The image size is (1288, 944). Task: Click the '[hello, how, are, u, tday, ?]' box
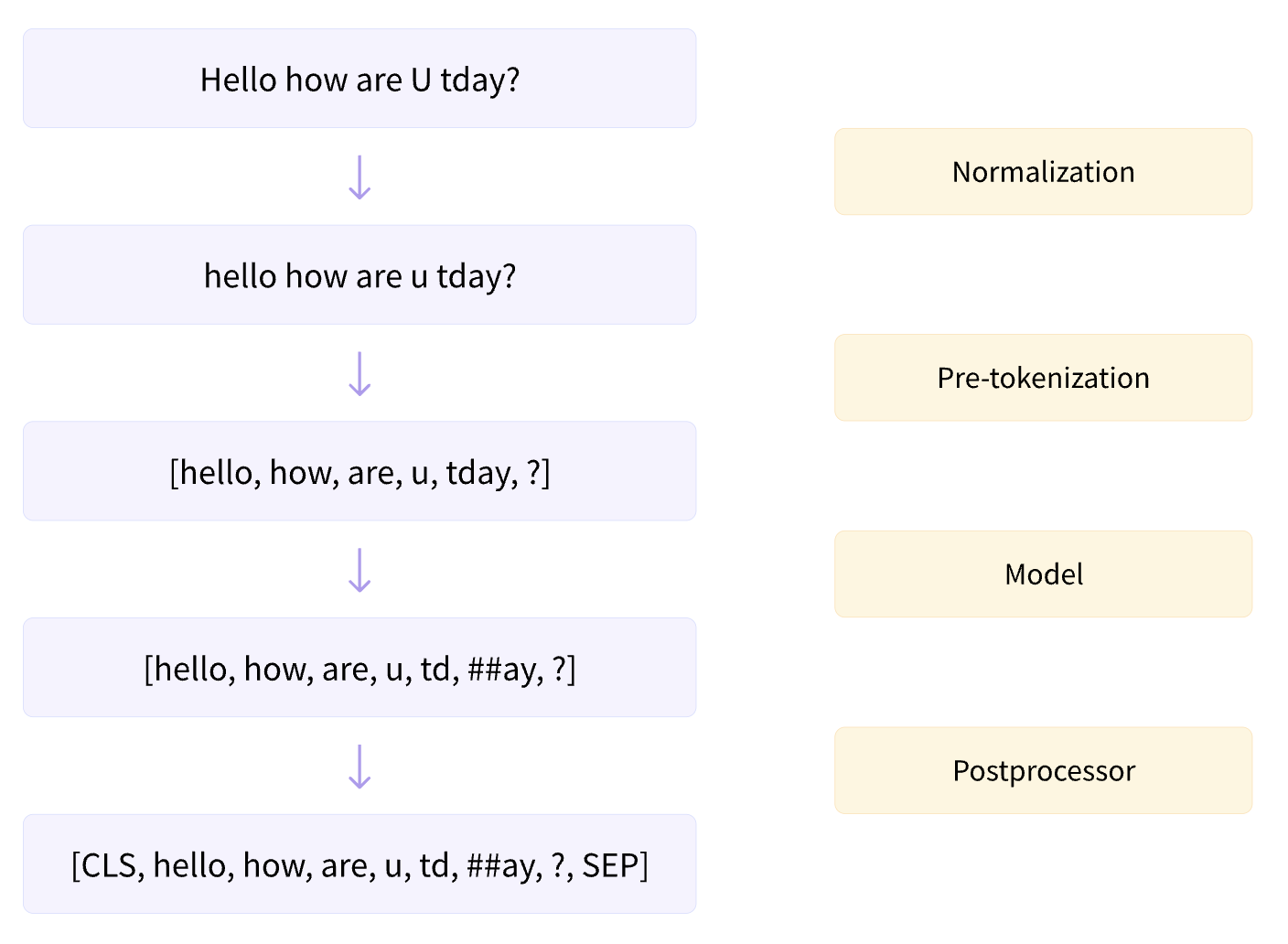(x=360, y=471)
